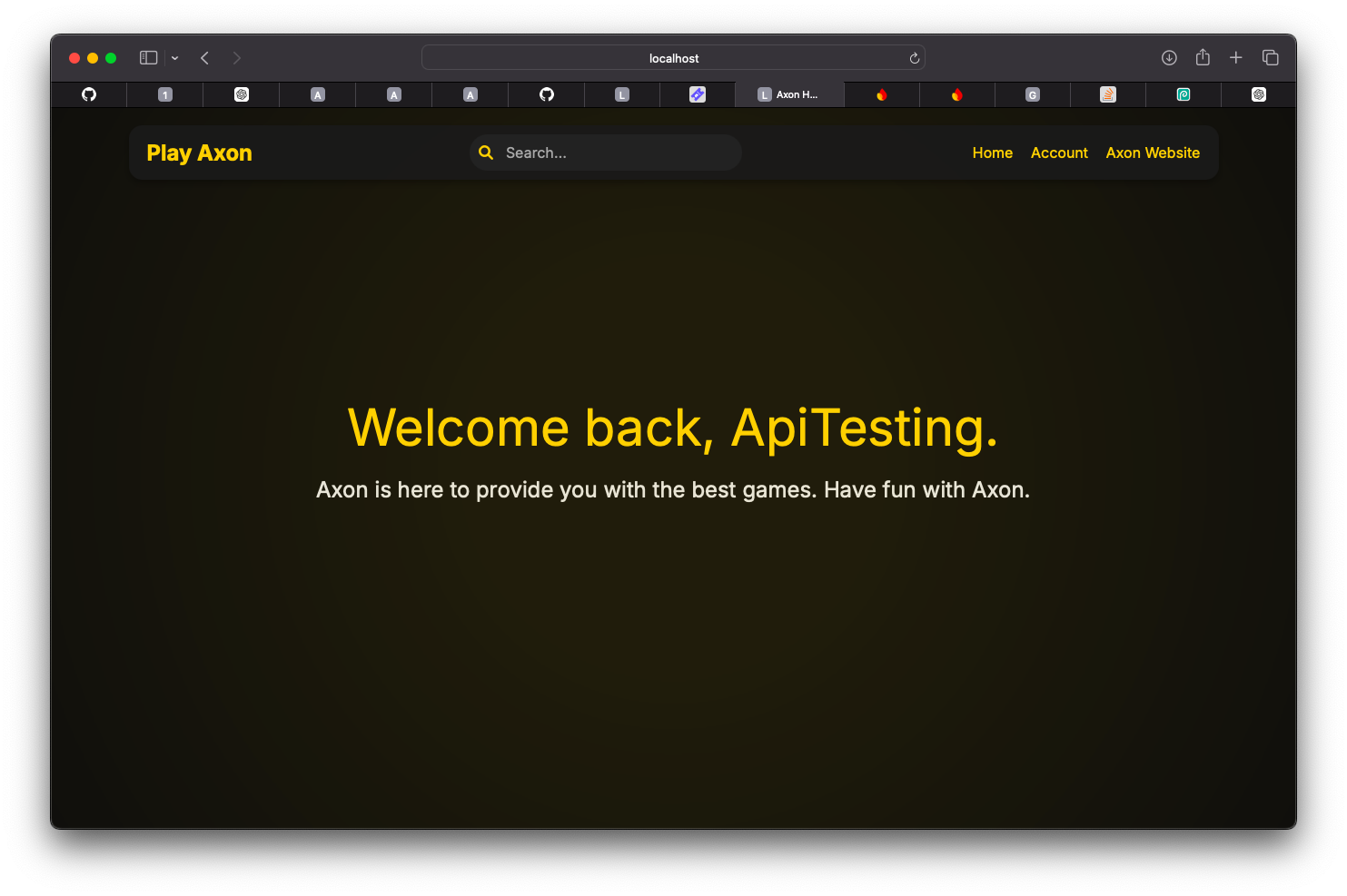Screen dimensions: 1347x896
Task: Switch to the Stack Overflow tab
Action: click(x=1107, y=94)
